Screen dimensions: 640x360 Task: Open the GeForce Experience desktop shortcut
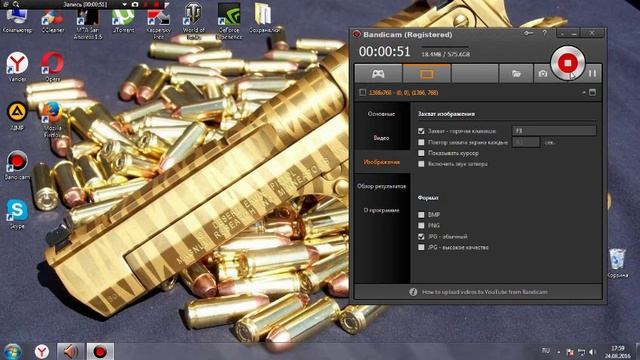[229, 21]
